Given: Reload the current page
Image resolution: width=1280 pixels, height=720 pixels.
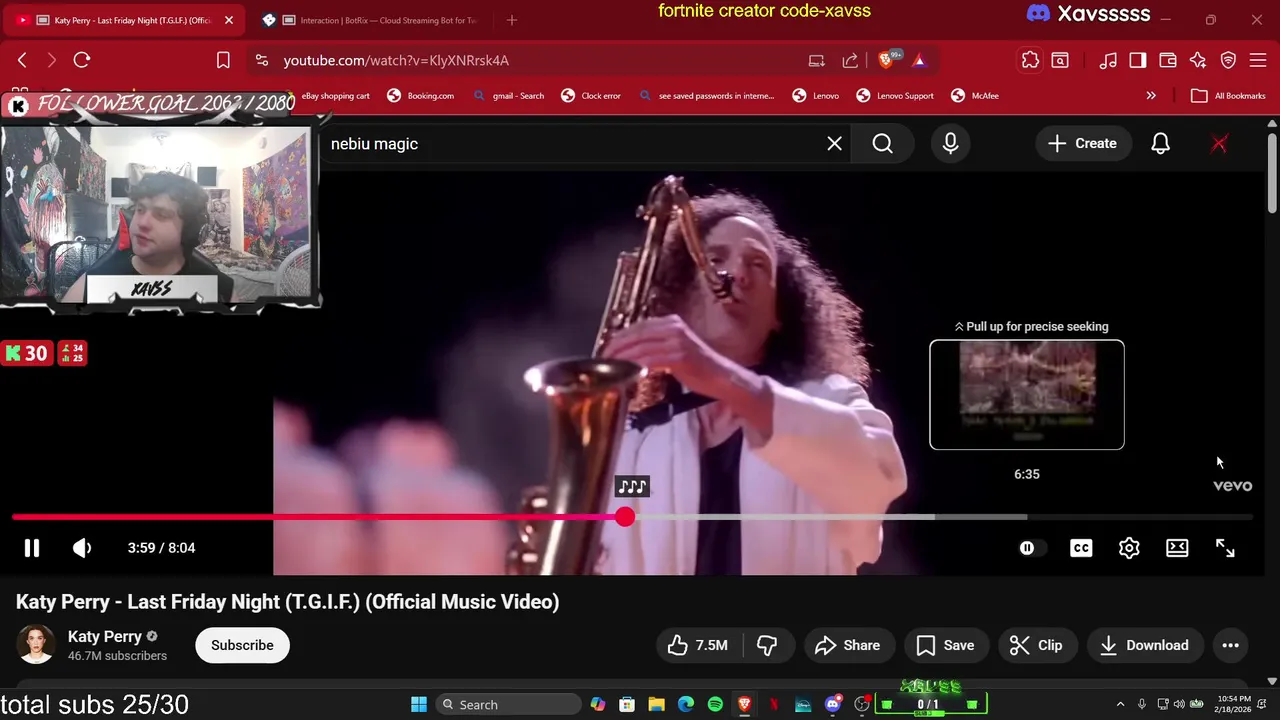Looking at the screenshot, I should 82,60.
